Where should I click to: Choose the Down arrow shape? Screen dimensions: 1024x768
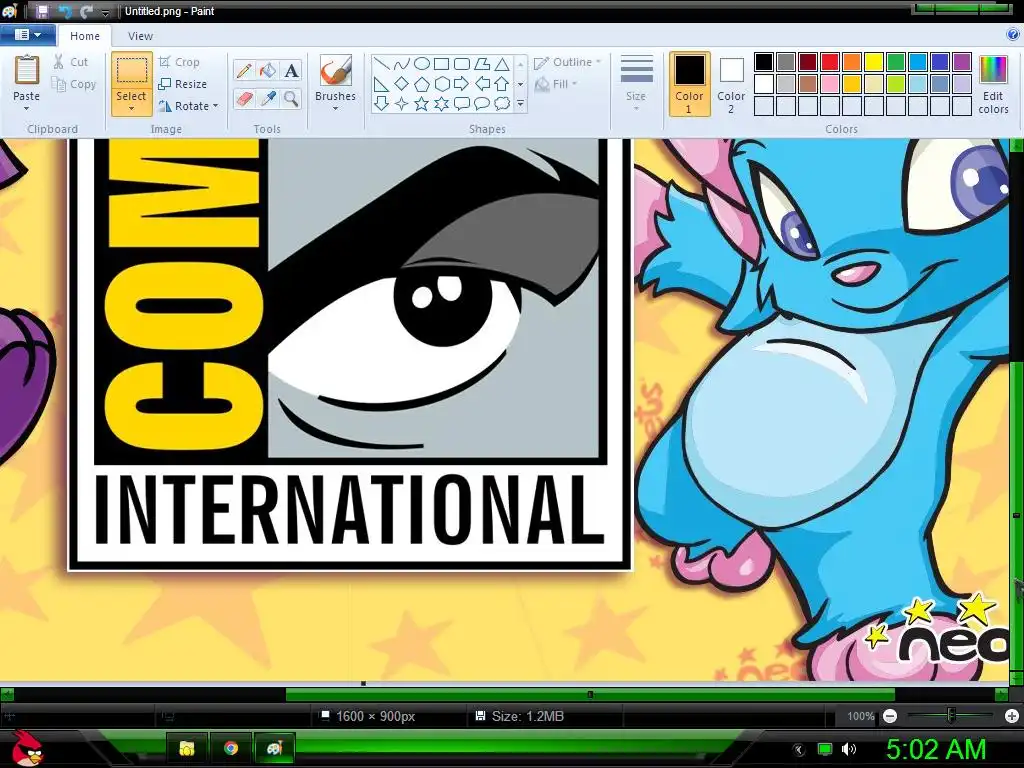coord(382,104)
